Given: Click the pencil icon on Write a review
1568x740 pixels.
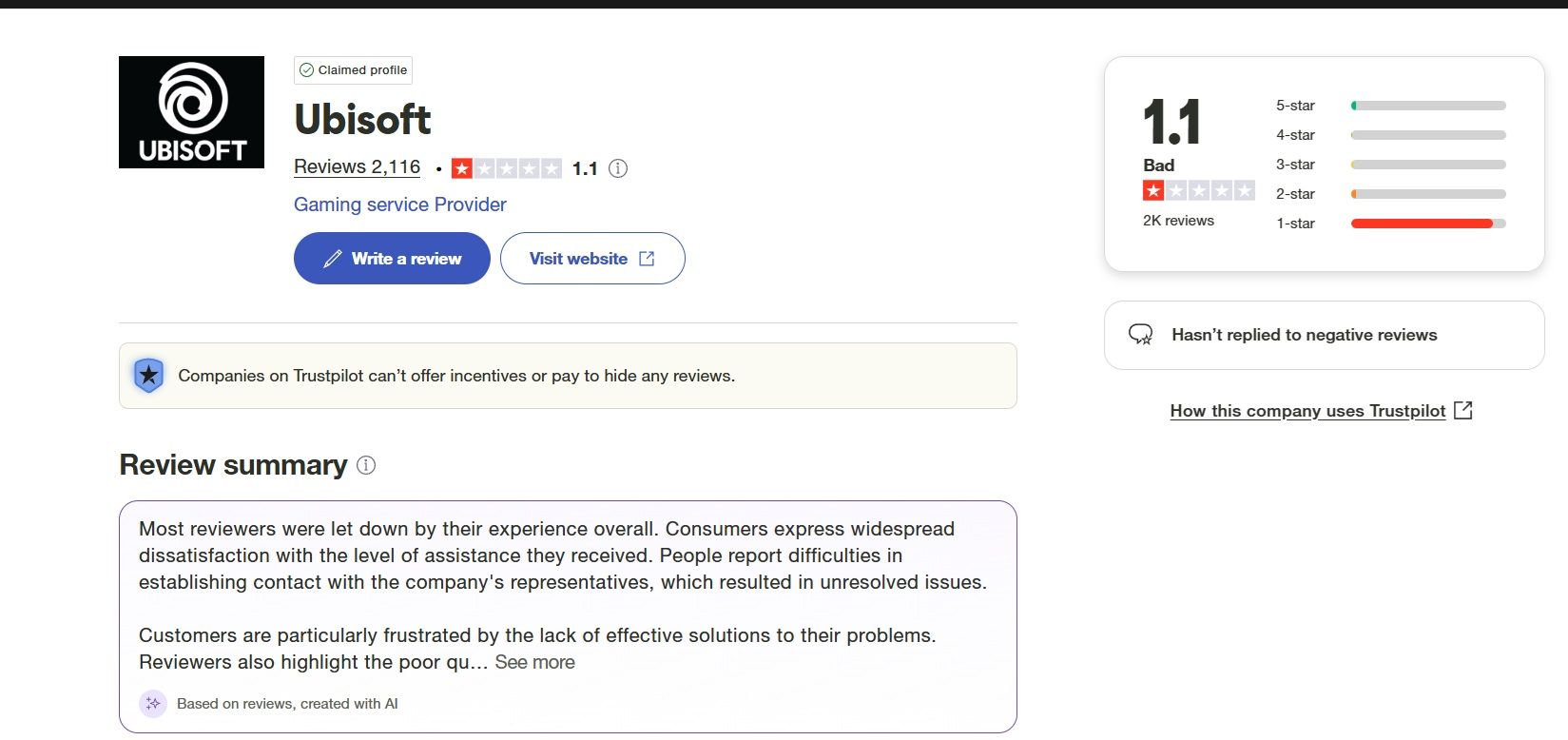Looking at the screenshot, I should tap(333, 259).
